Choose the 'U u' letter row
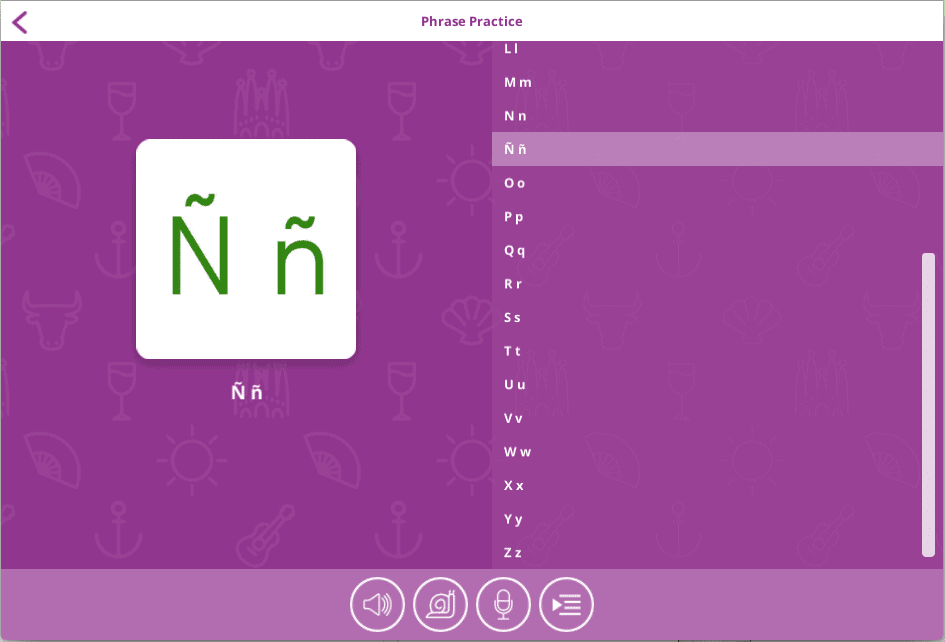This screenshot has width=945, height=642. (x=717, y=385)
